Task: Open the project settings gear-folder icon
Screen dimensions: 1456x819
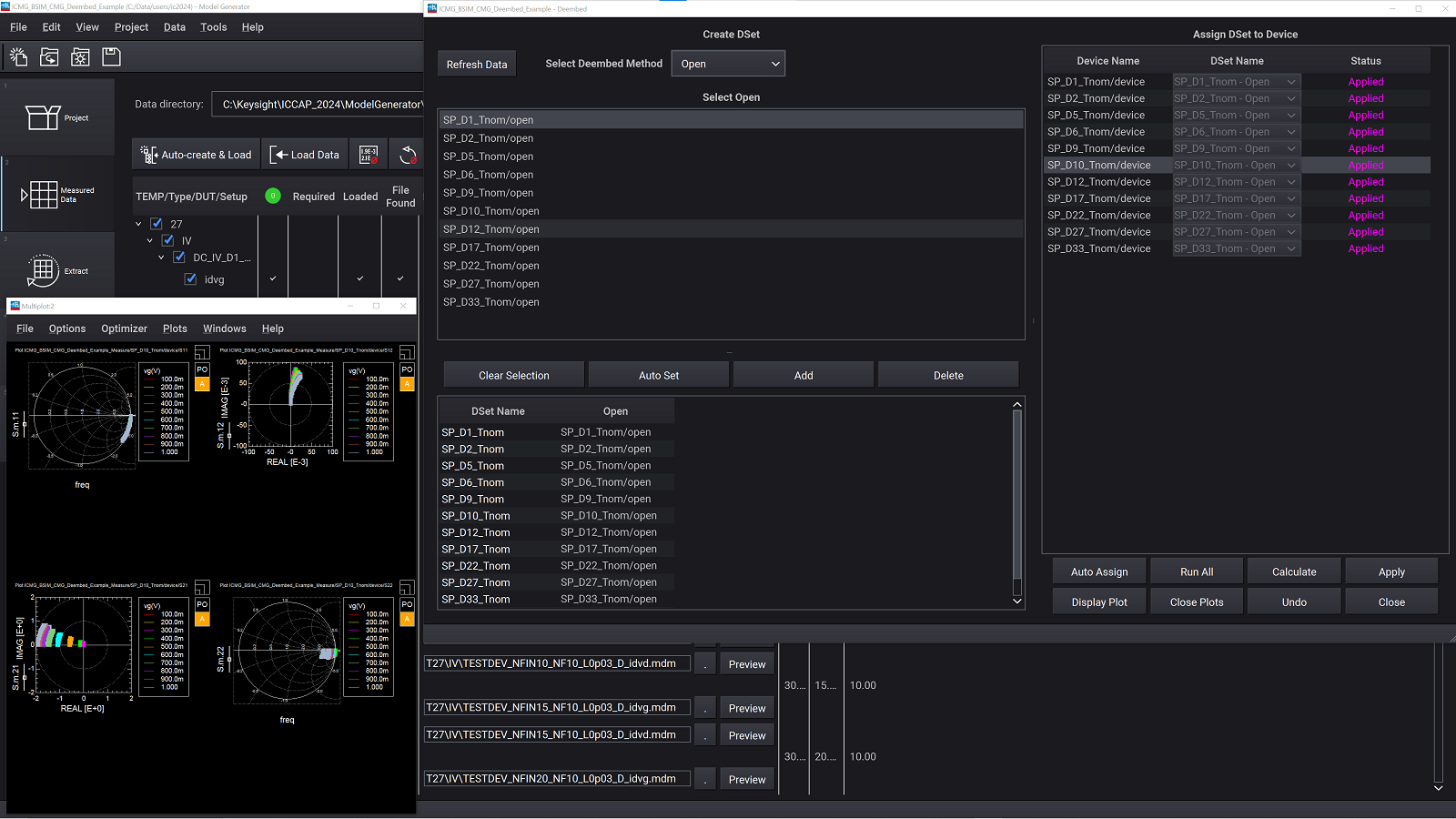Action: 80,56
